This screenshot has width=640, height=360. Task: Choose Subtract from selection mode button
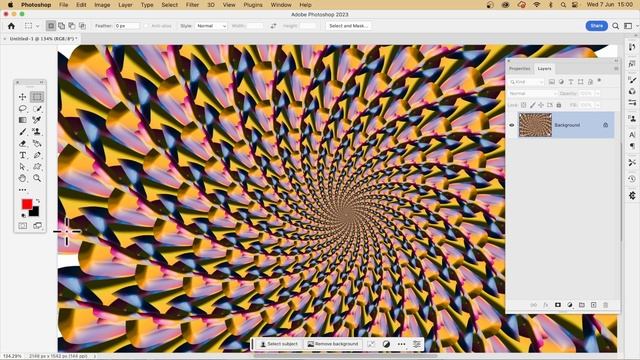72,26
